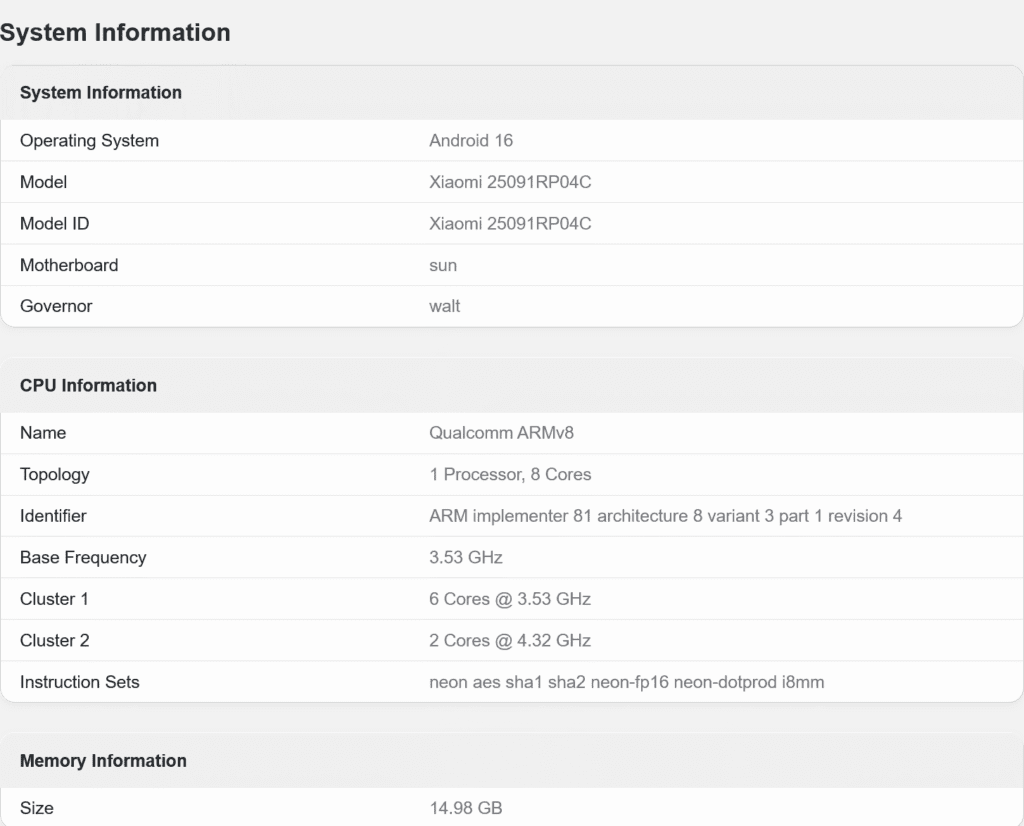Click the 'Model ID' row label
This screenshot has height=826, width=1024.
point(54,224)
